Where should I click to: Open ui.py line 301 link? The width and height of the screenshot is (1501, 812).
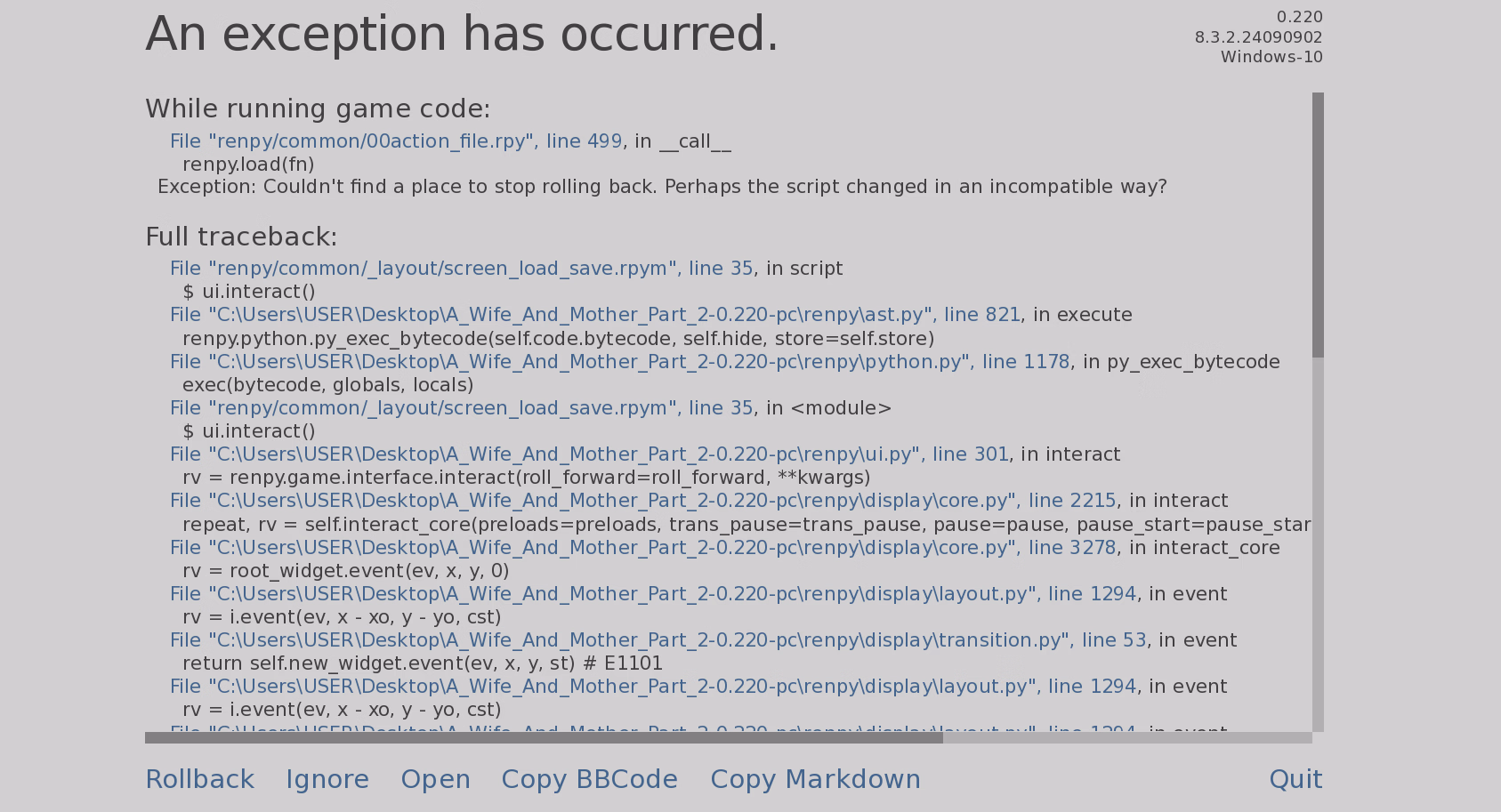589,454
